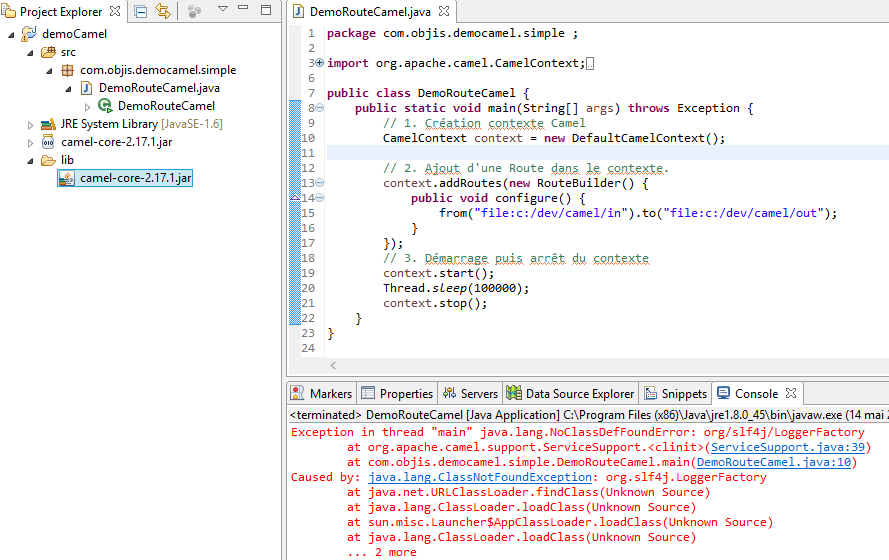Open Project Explorer View Menu dropdown arrow

pos(223,9)
